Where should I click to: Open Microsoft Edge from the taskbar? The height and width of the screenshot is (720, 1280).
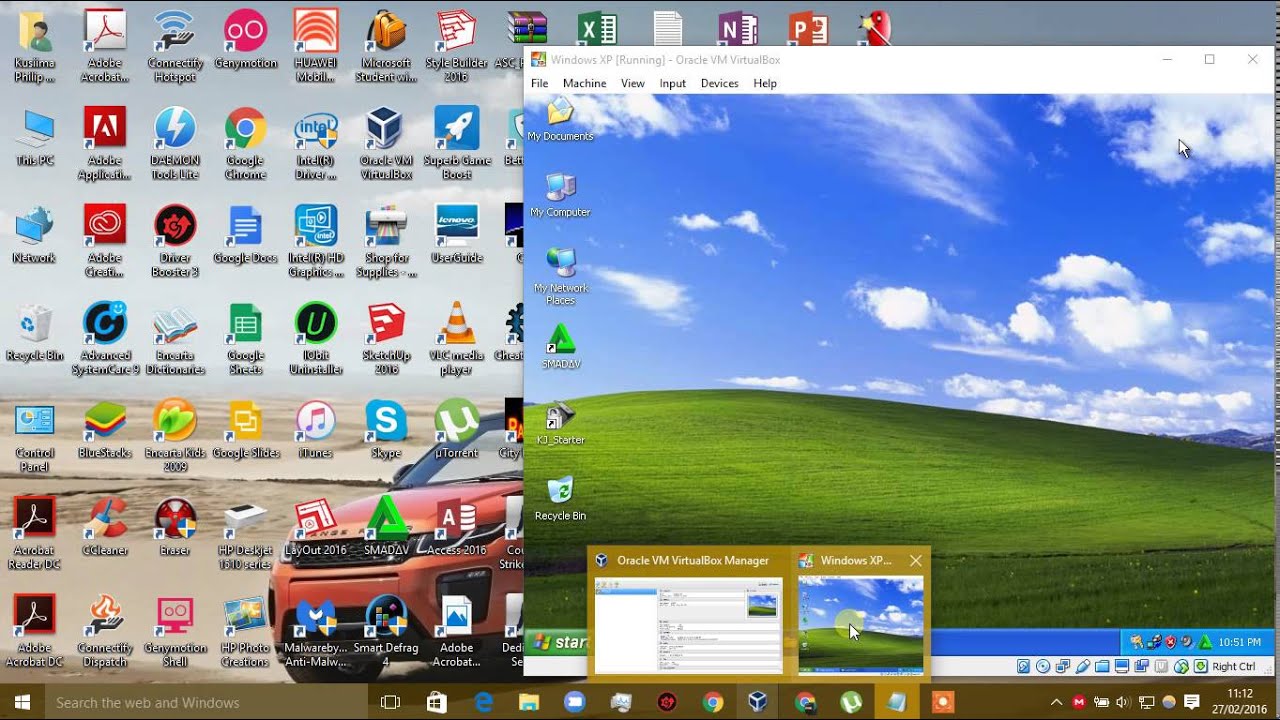[x=482, y=702]
